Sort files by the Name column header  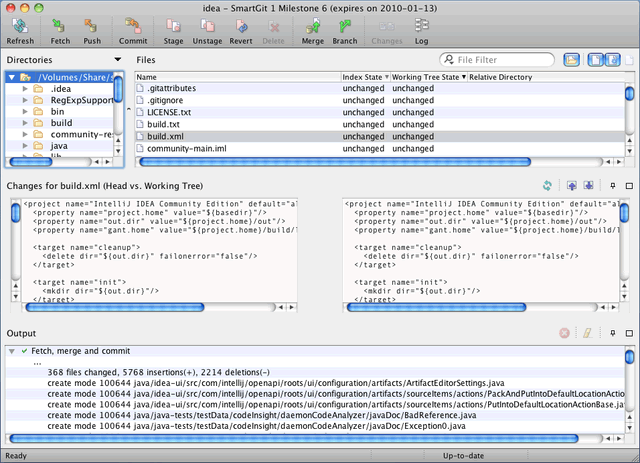(x=146, y=77)
